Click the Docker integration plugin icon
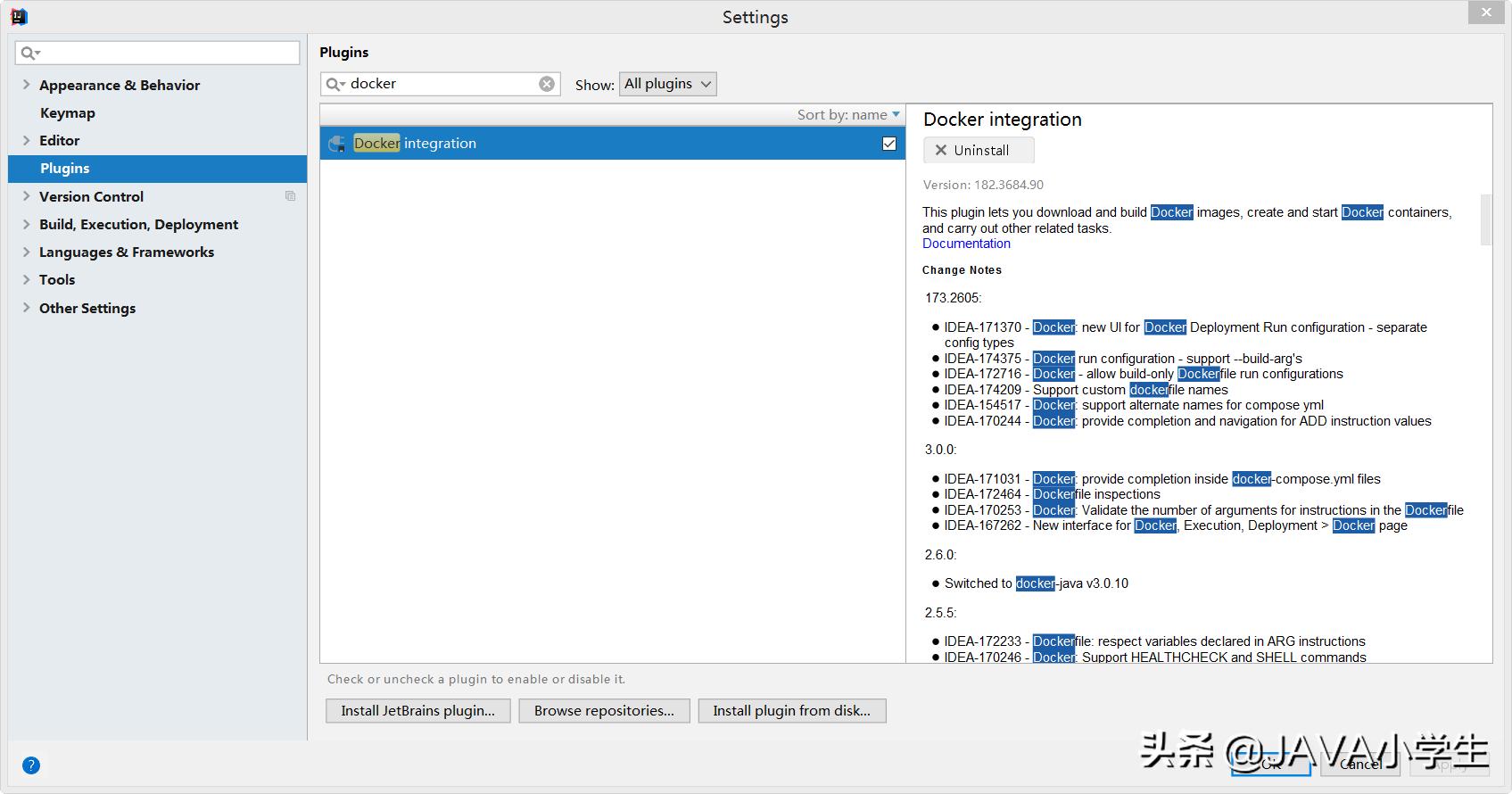Image resolution: width=1512 pixels, height=794 pixels. (337, 144)
